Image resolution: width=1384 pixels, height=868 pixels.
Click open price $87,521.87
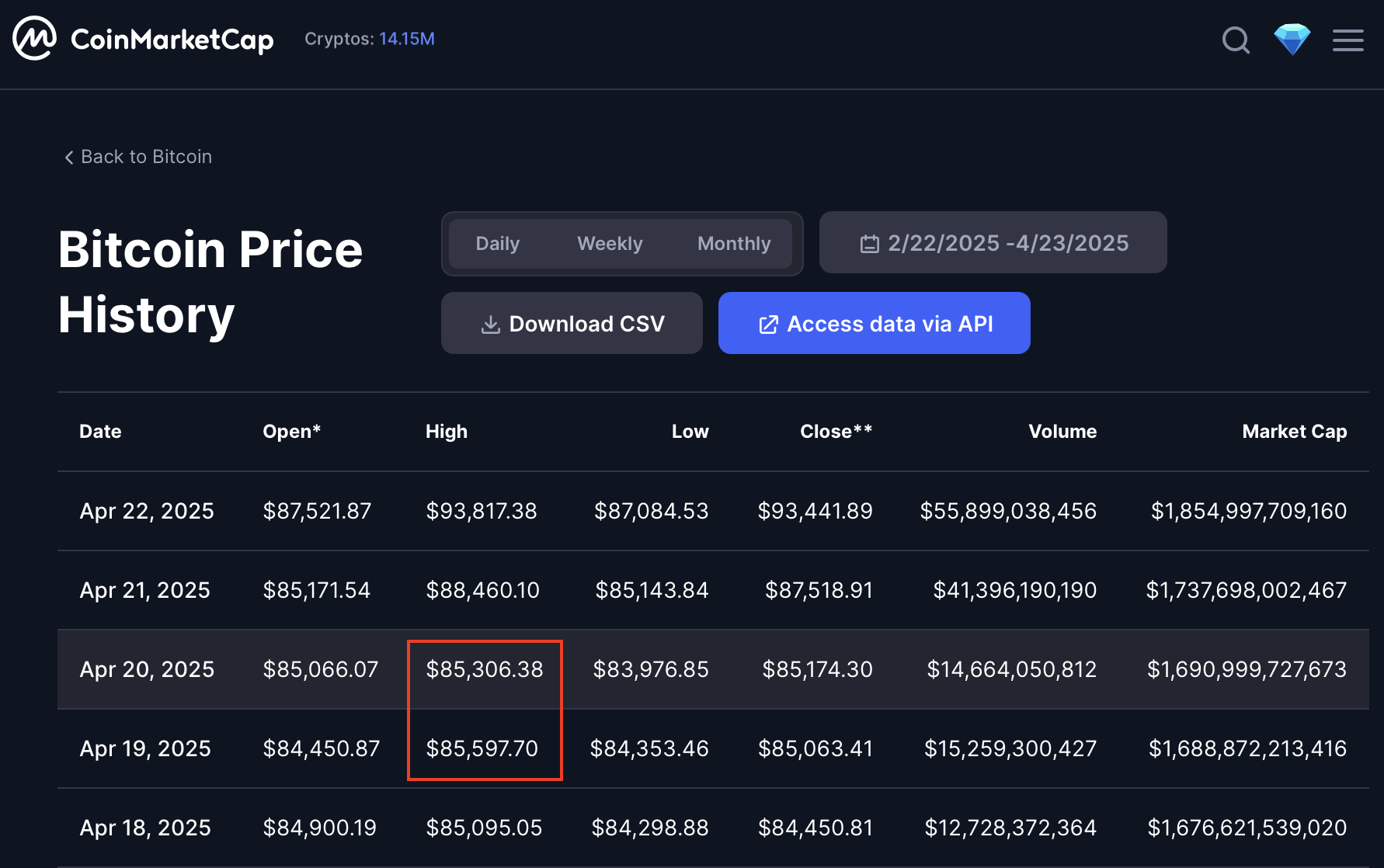click(x=317, y=511)
